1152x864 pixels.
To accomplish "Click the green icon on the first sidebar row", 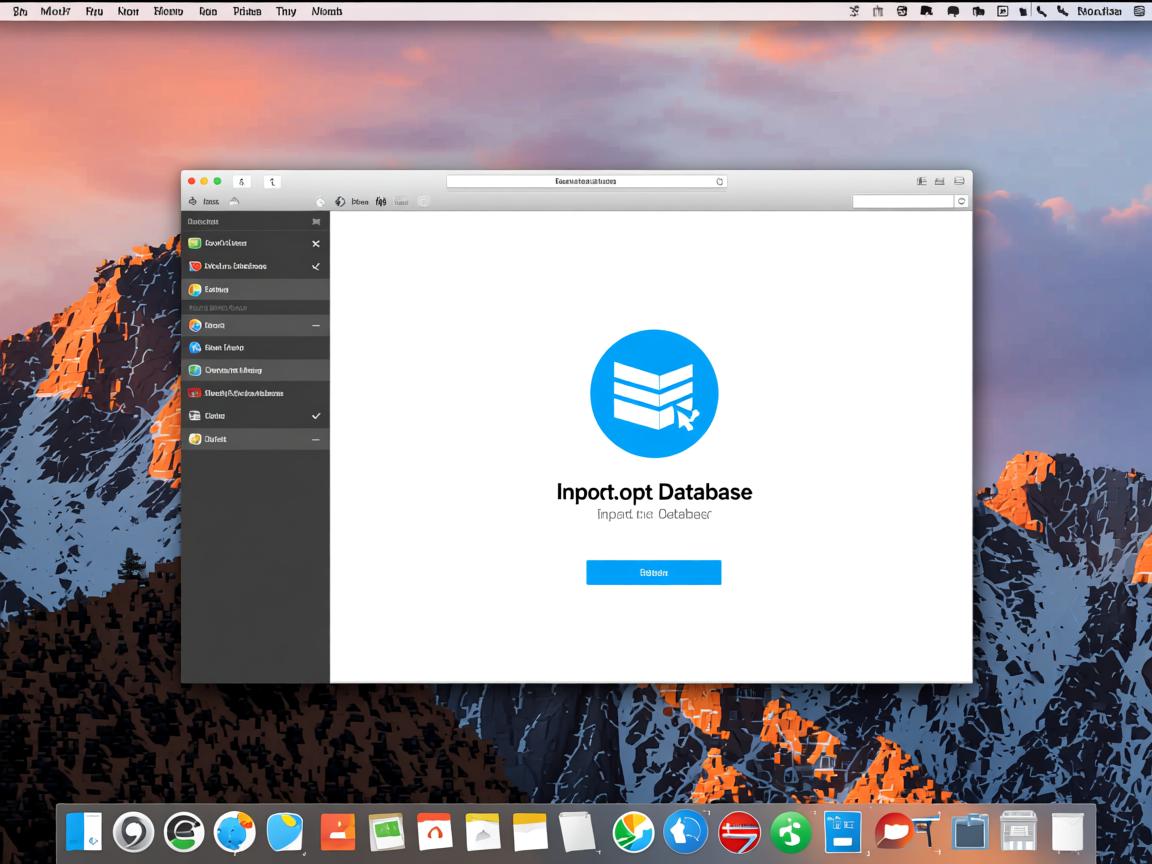I will pos(195,243).
